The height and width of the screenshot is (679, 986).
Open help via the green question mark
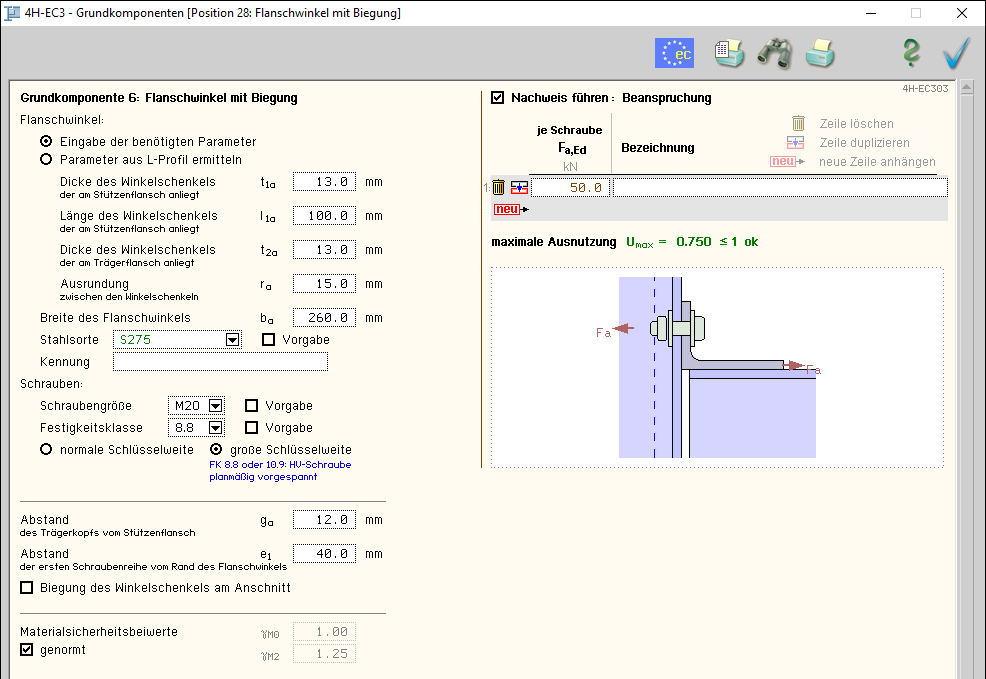tap(910, 53)
